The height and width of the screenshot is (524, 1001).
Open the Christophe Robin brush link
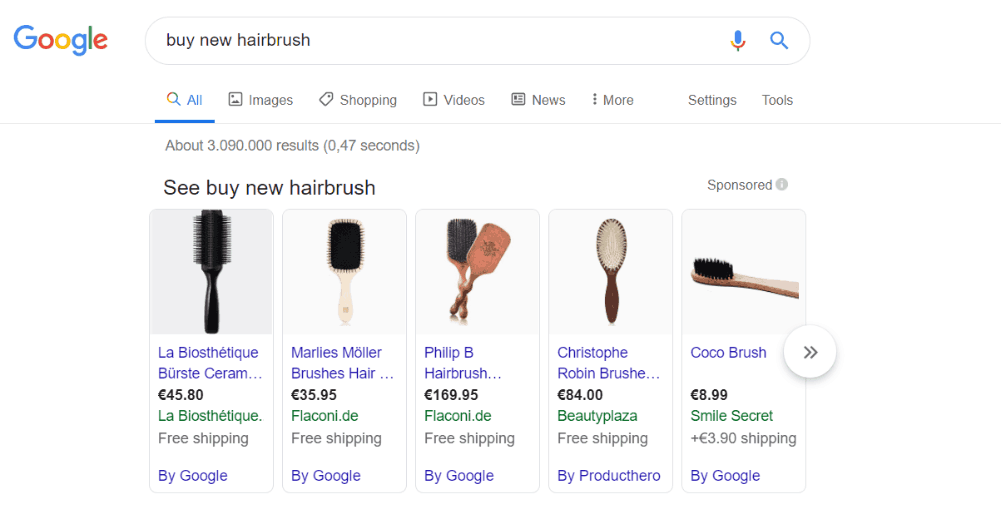(609, 363)
